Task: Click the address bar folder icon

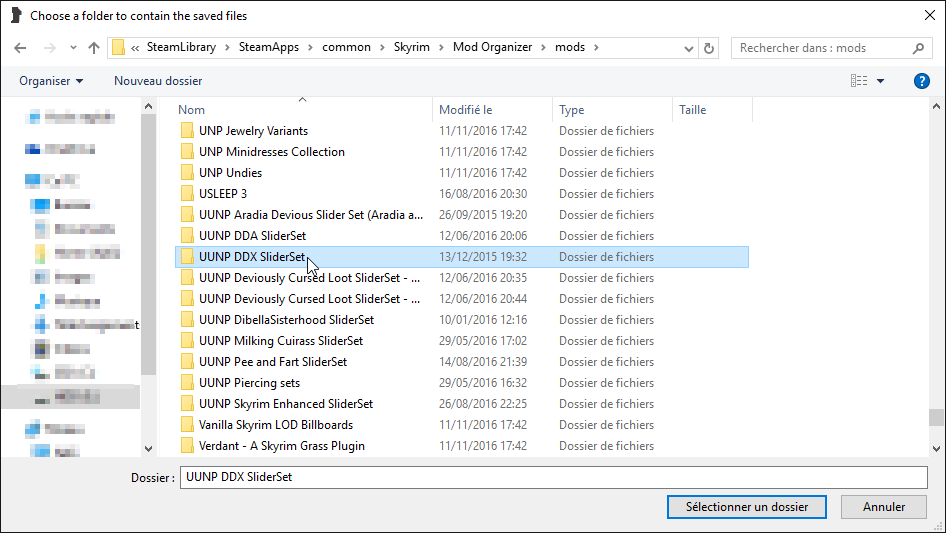Action: [119, 47]
